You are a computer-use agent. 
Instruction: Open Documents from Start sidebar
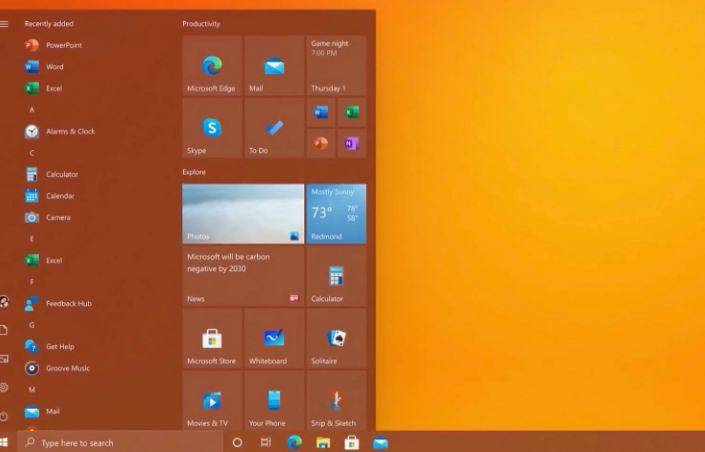click(4, 330)
